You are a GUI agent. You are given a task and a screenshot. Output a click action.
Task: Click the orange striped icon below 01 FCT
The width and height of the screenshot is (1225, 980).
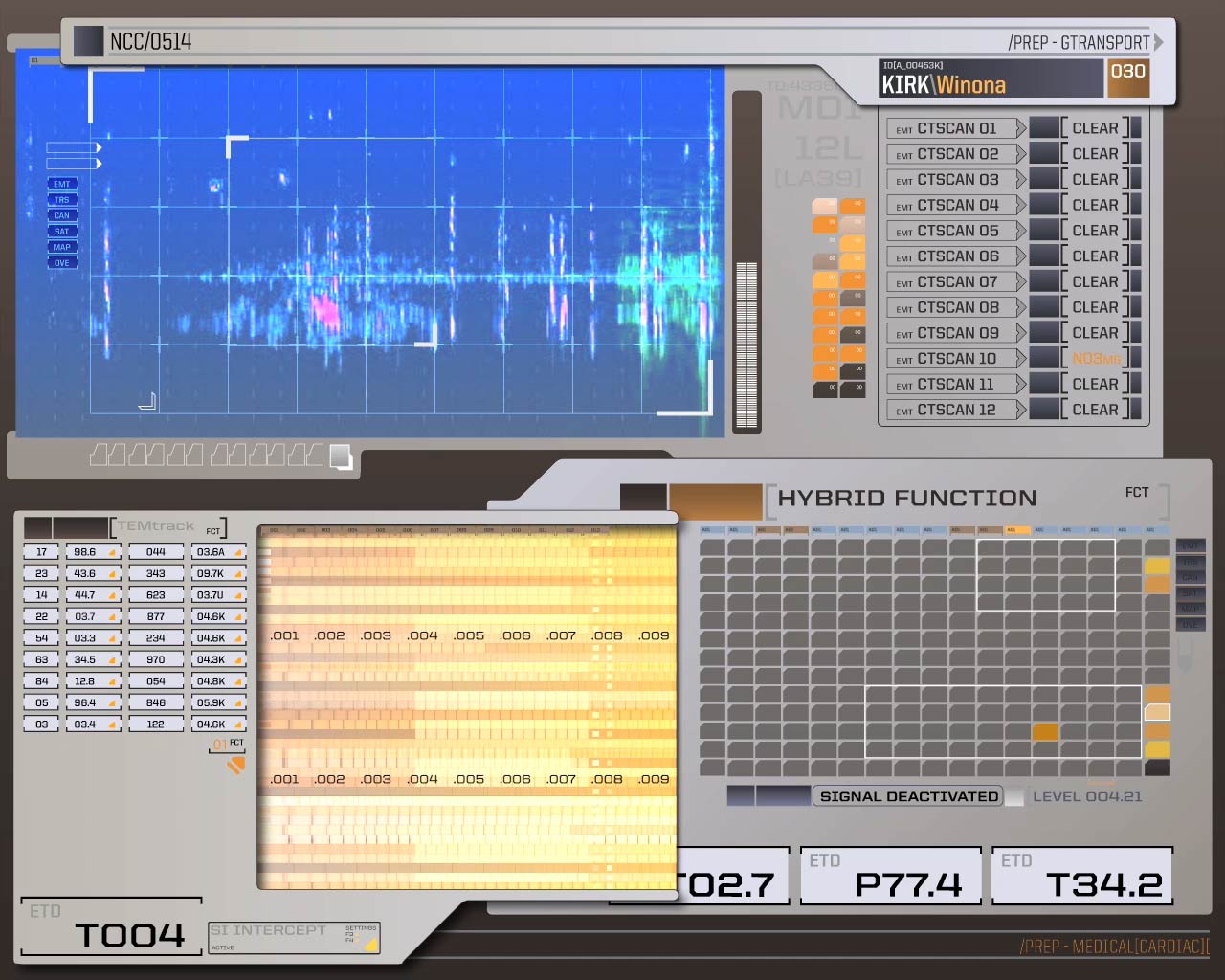(235, 765)
